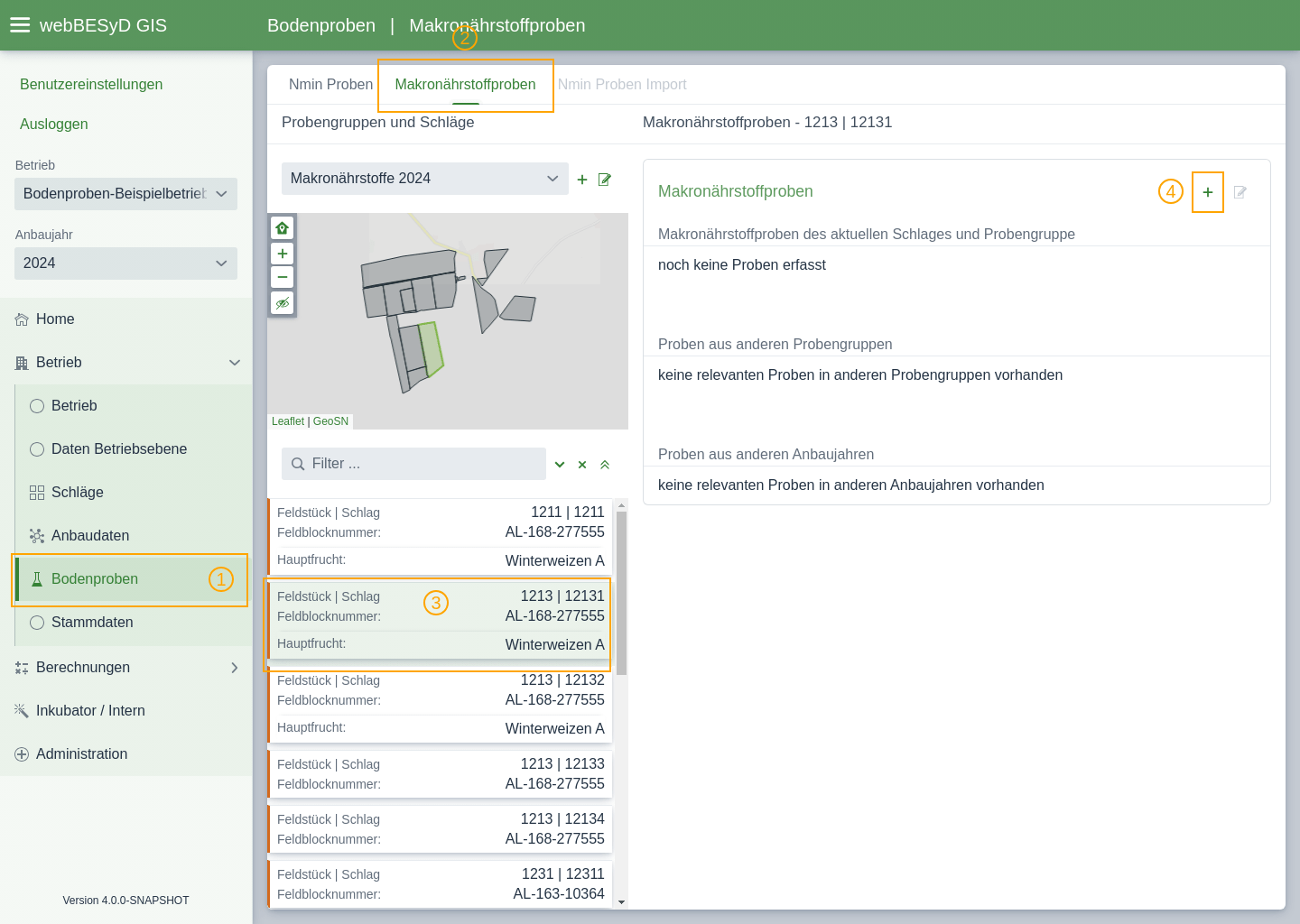Click the Schlag list scrollbar thumb
The image size is (1300, 924).
621,593
